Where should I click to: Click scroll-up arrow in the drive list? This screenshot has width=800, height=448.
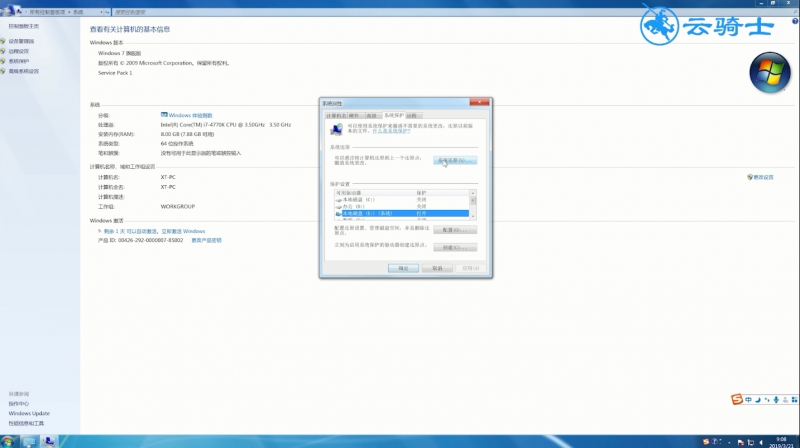coord(473,193)
